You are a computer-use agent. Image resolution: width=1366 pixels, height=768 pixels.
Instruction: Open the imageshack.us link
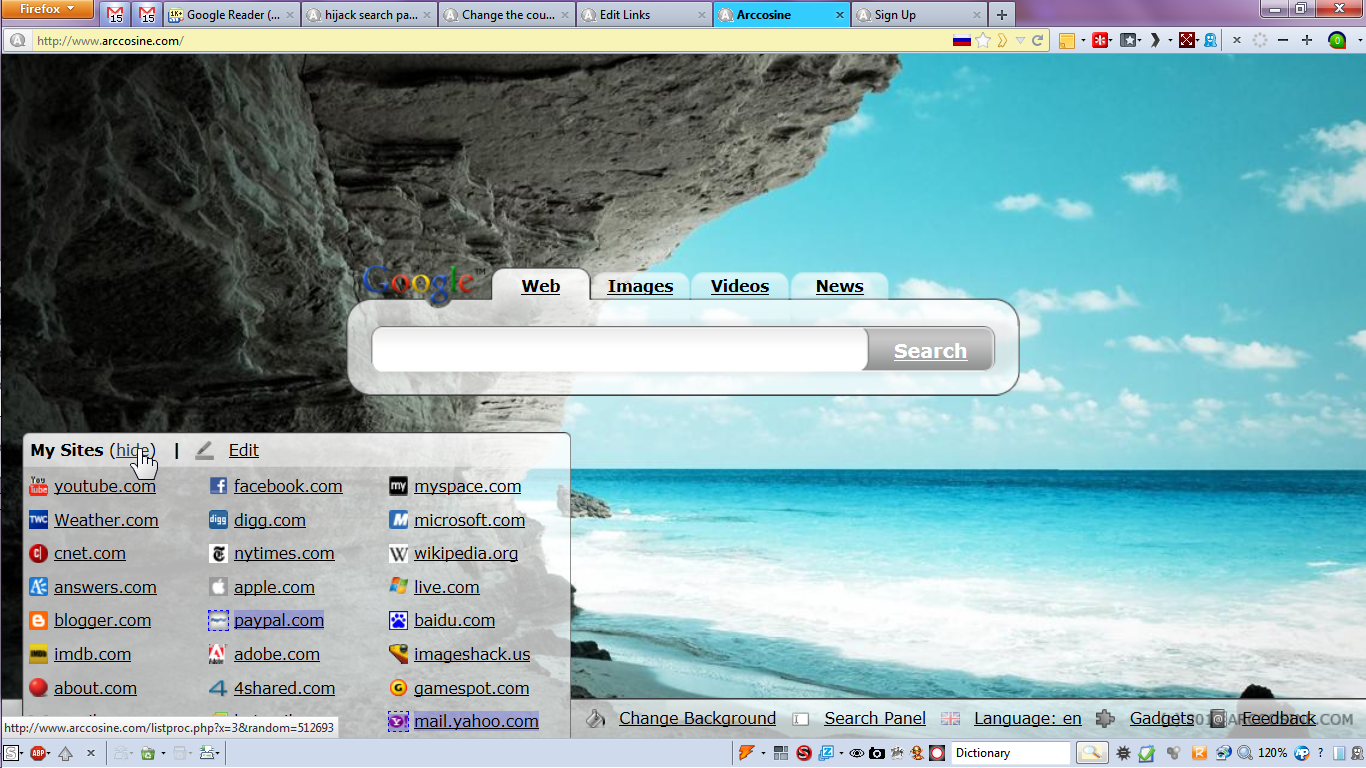coord(472,654)
